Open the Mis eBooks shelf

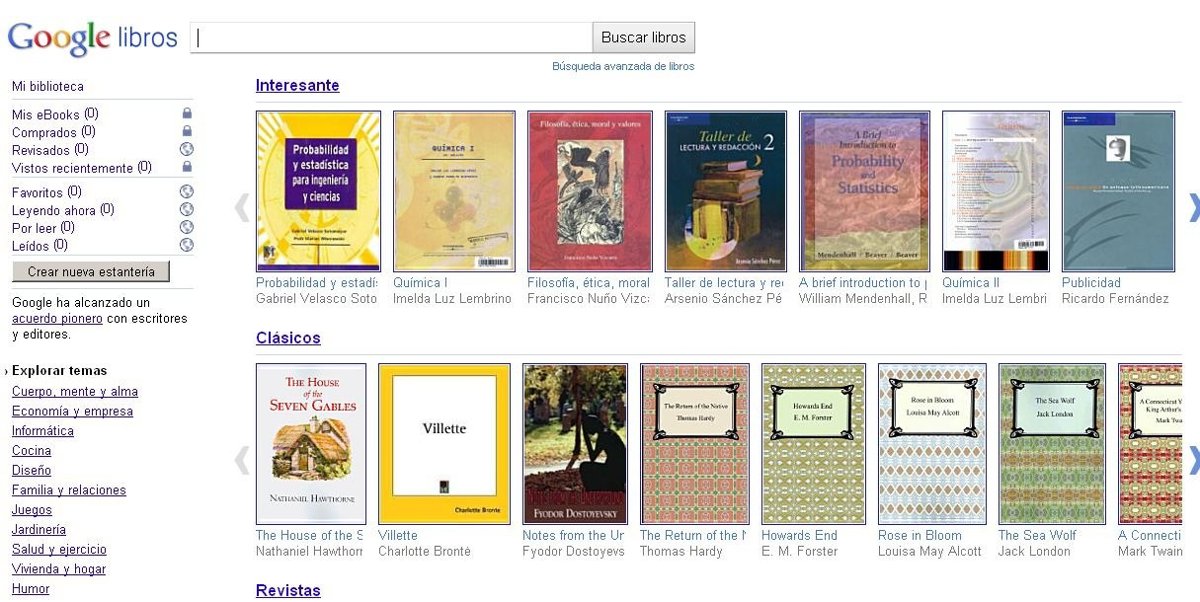(x=46, y=114)
